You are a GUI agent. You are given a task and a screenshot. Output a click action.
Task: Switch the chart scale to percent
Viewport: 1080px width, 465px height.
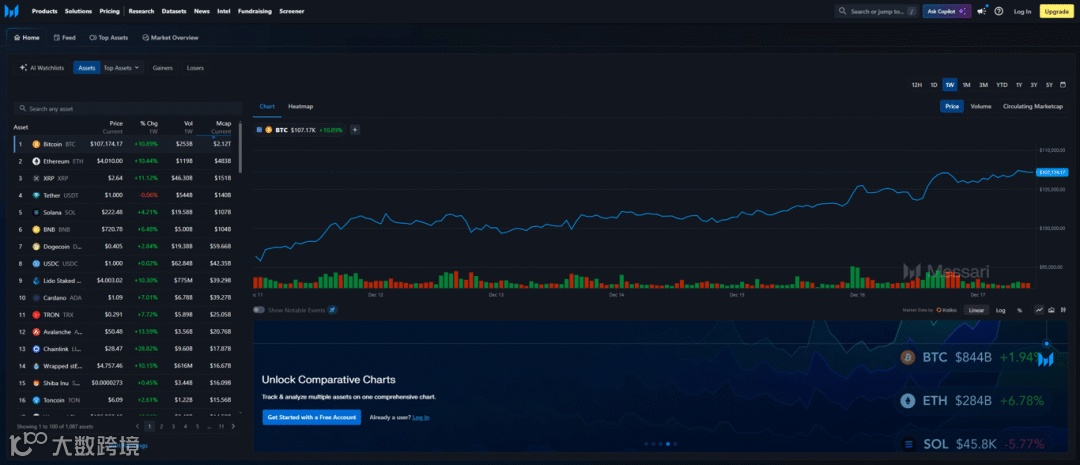[1019, 310]
